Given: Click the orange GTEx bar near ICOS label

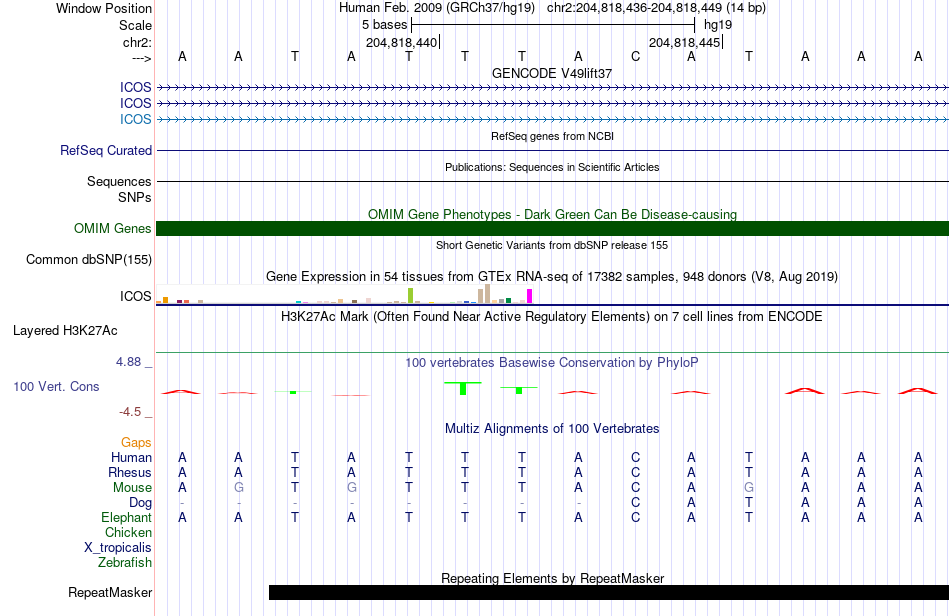Looking at the screenshot, I should (x=165, y=300).
